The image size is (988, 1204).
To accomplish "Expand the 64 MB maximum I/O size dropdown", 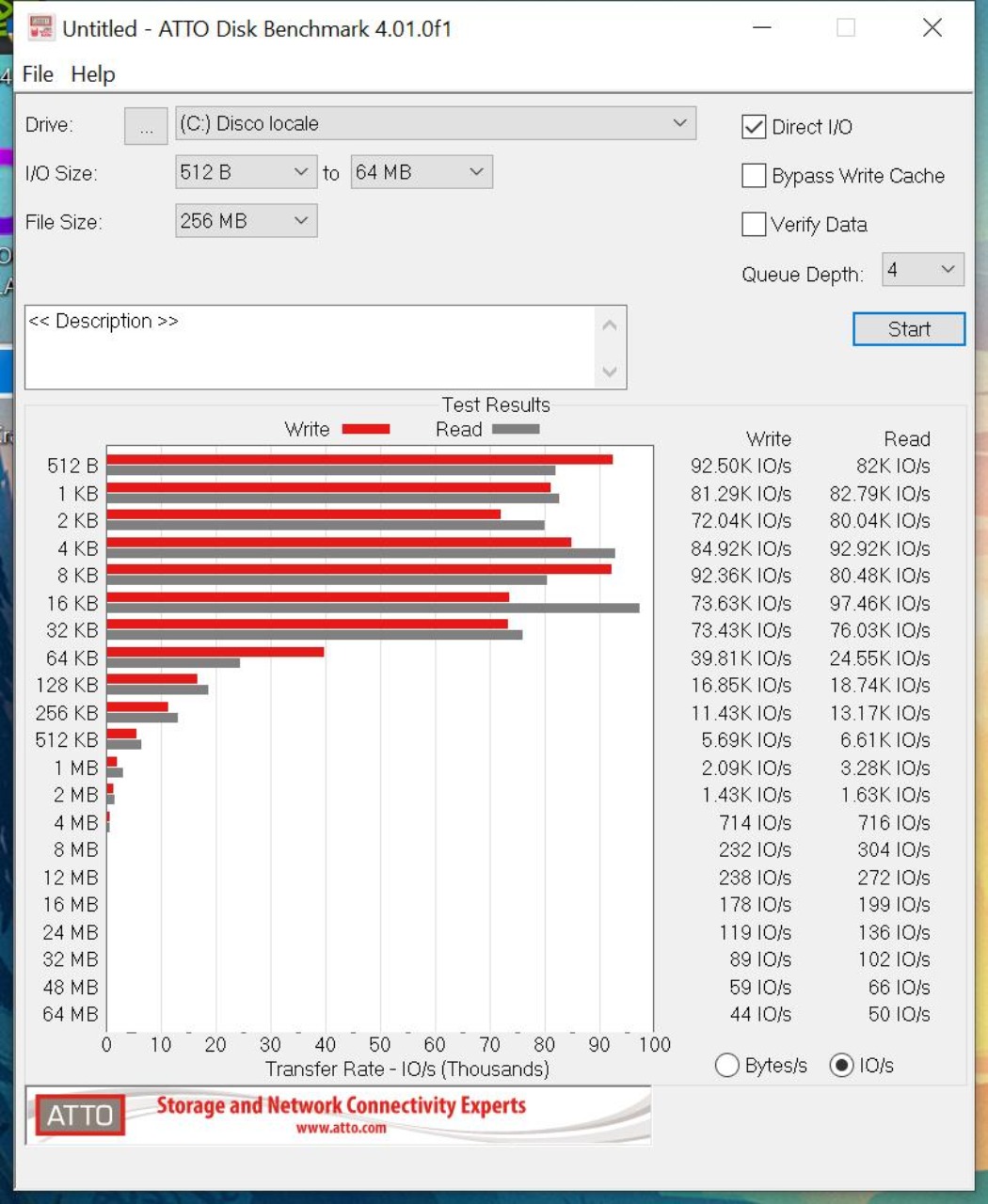I will pos(421,172).
